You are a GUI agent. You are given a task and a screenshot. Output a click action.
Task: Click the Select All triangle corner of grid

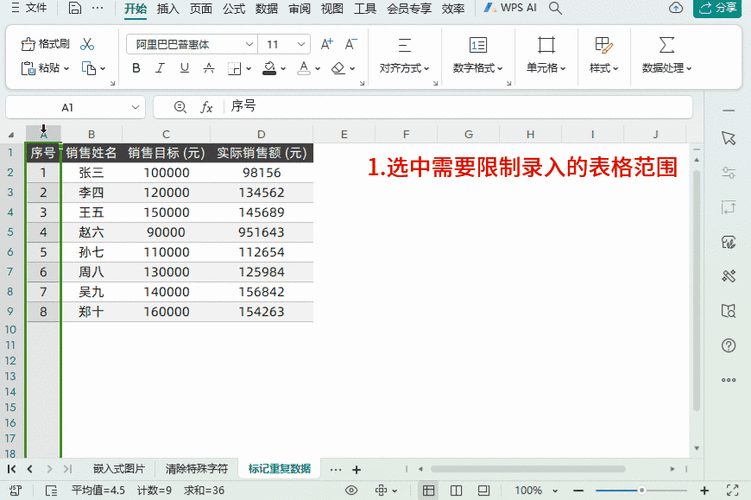click(x=11, y=134)
